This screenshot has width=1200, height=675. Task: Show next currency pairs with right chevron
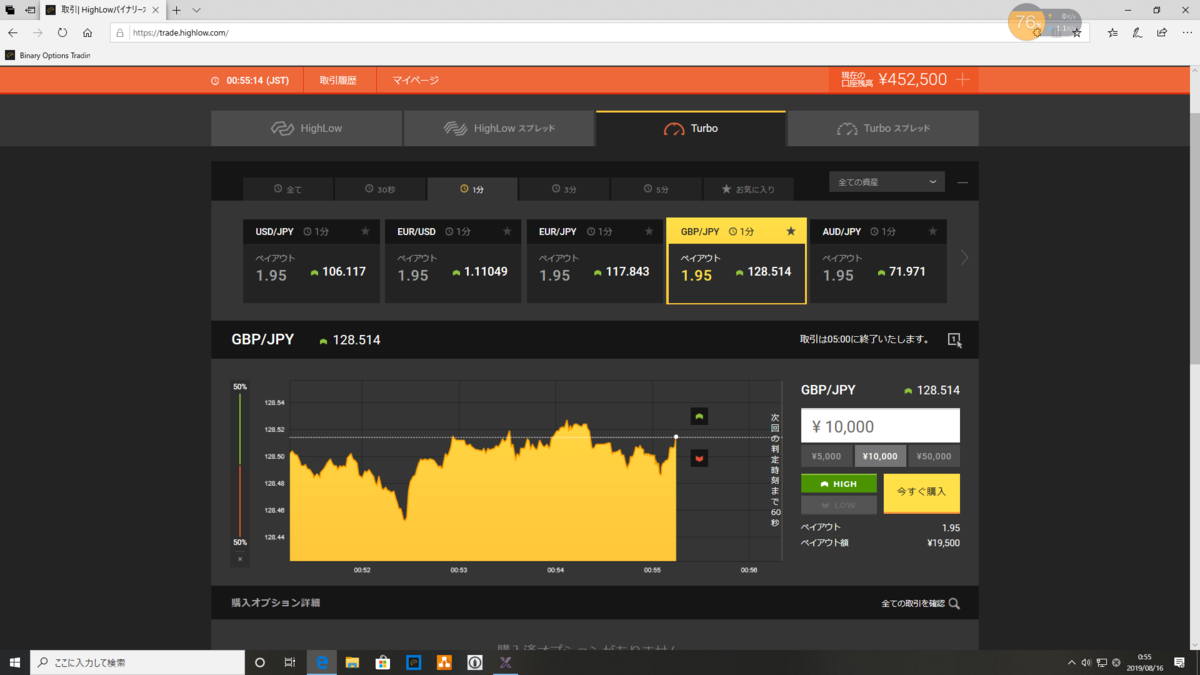pos(964,258)
